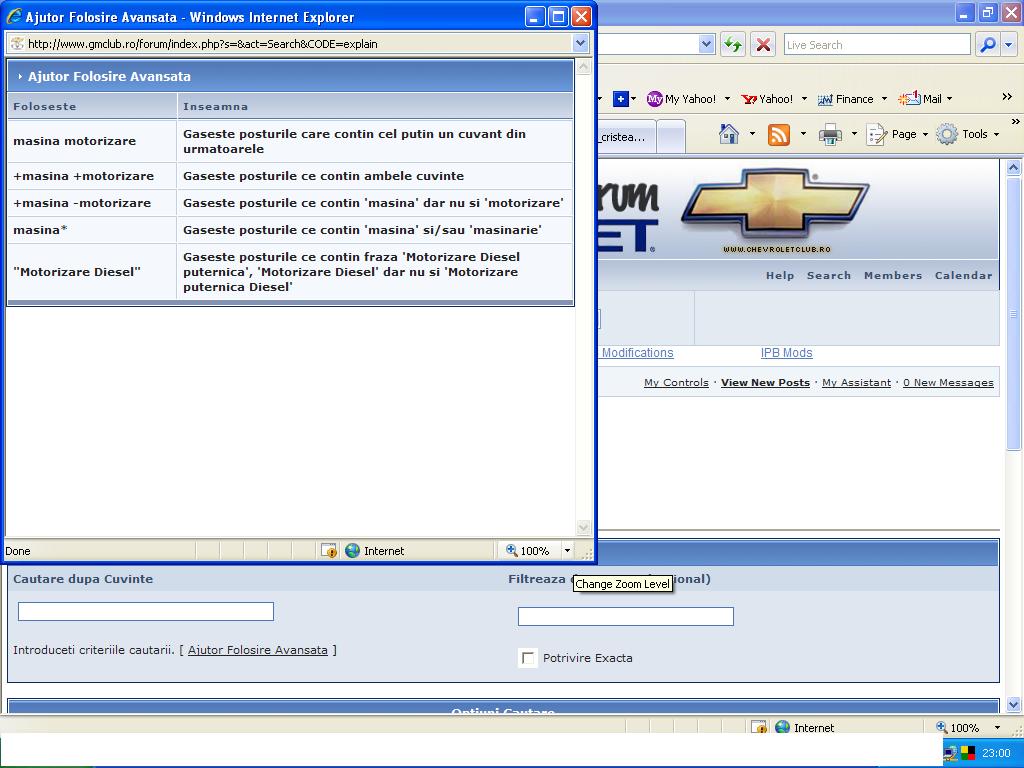
Task: Open the Home page icon
Action: tap(729, 134)
